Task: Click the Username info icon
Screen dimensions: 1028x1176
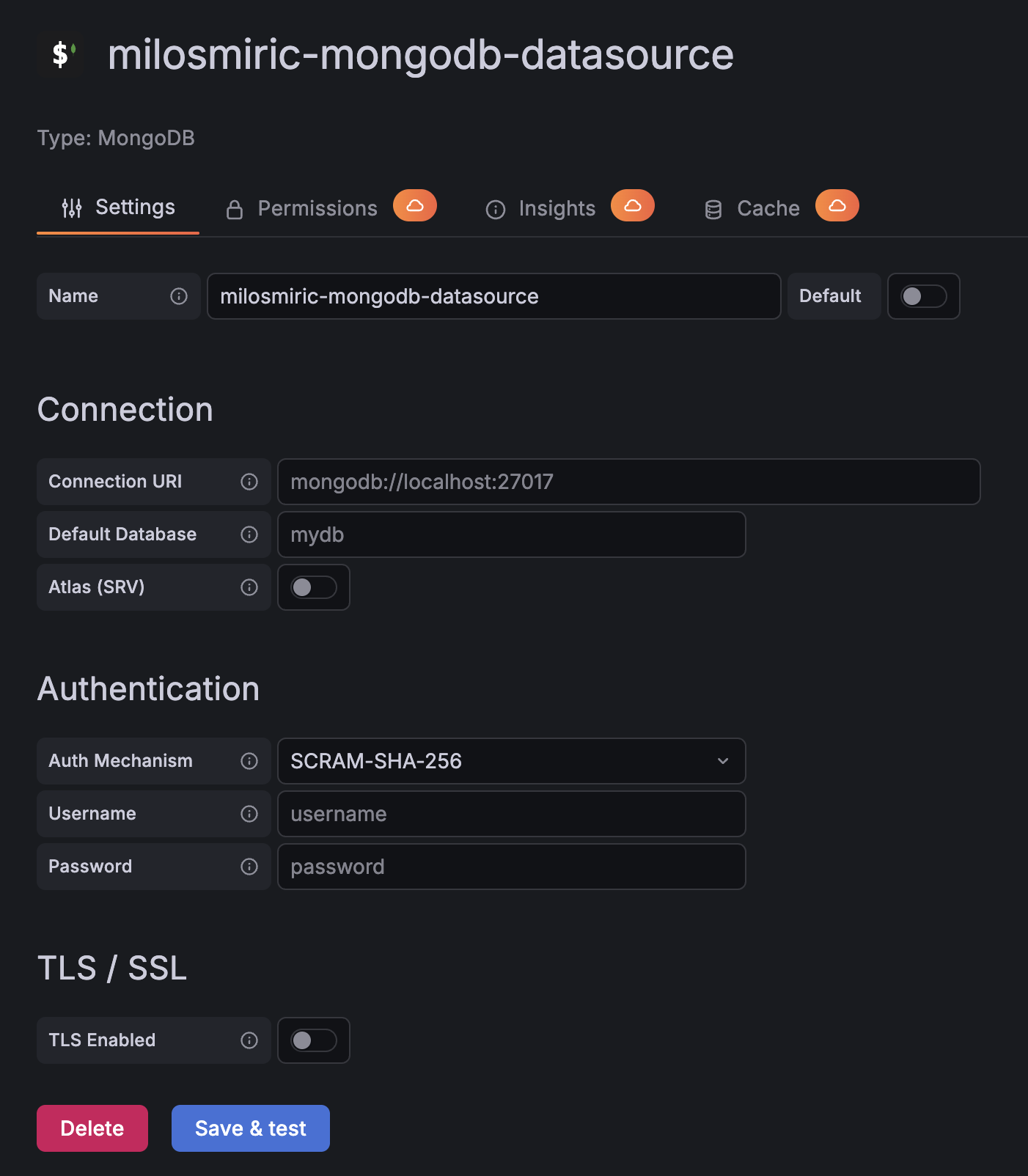Action: coord(249,814)
